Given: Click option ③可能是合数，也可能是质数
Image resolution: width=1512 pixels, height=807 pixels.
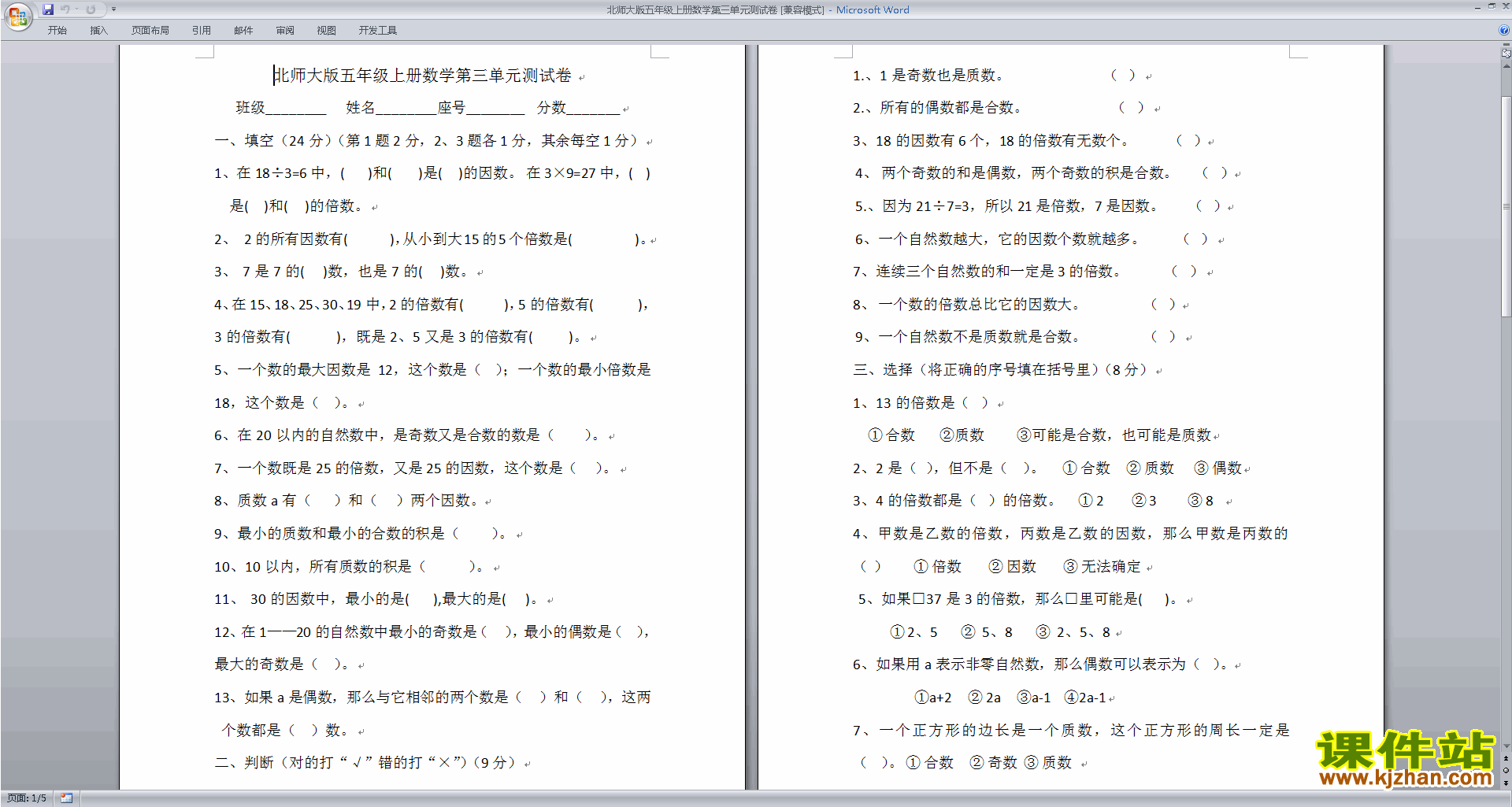Looking at the screenshot, I should point(1114,435).
